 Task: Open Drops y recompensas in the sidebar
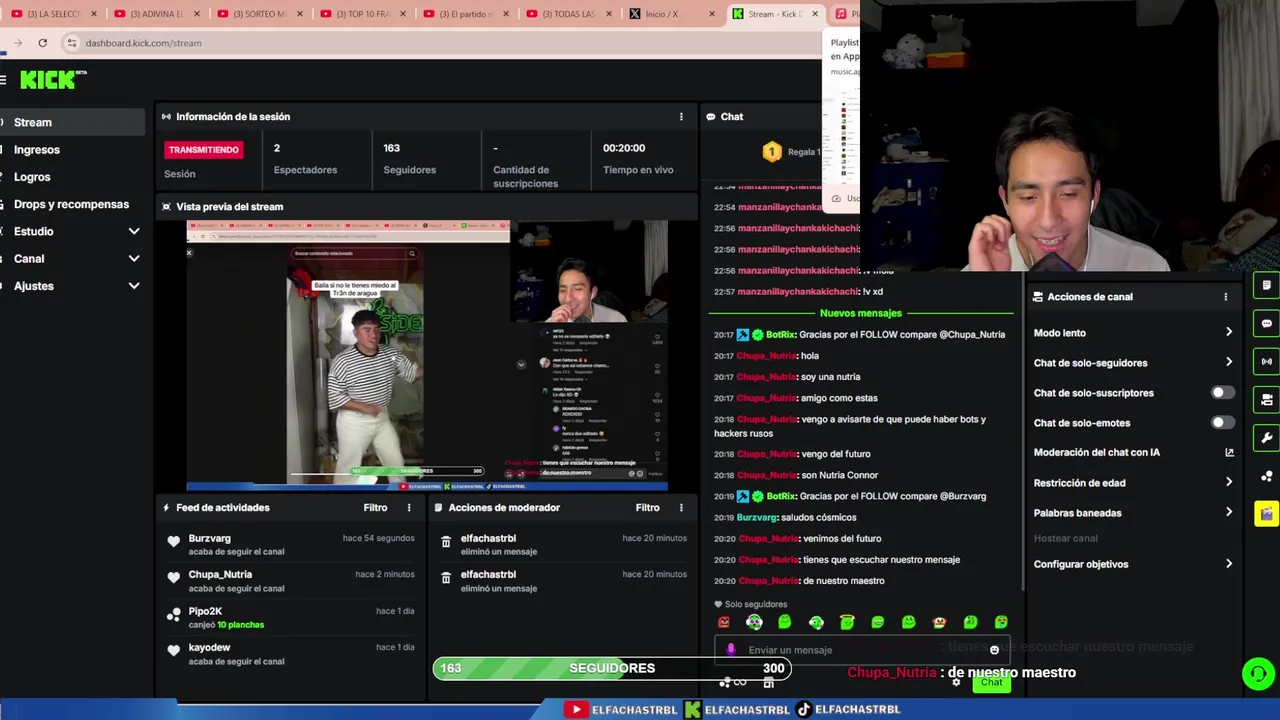pos(71,204)
